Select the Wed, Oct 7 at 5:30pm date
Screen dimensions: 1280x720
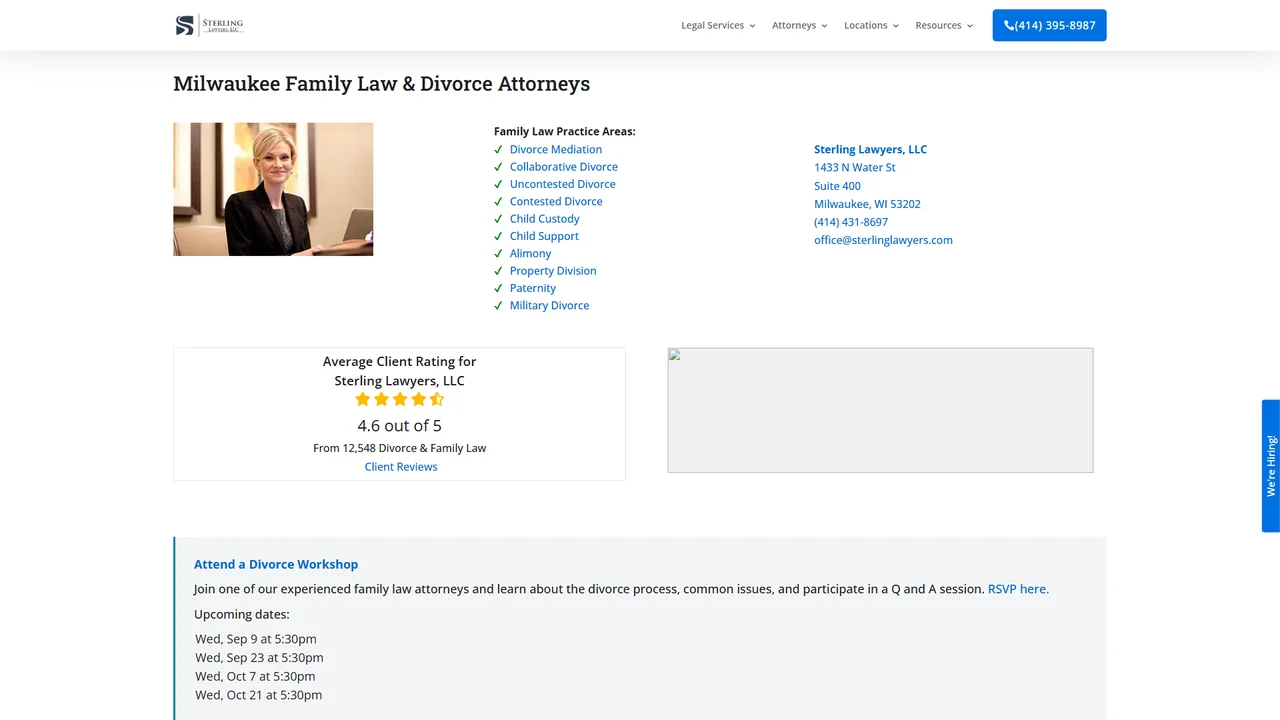coord(255,676)
